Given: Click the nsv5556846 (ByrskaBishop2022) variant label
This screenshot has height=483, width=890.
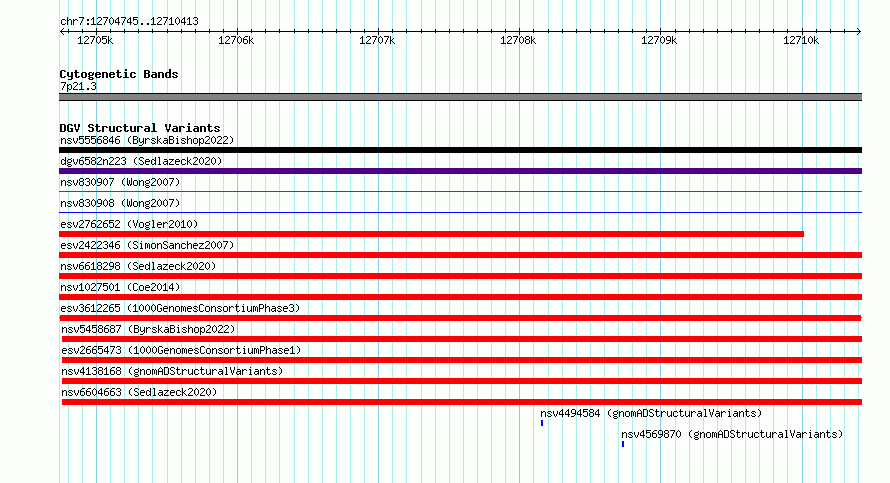Looking at the screenshot, I should point(147,140).
